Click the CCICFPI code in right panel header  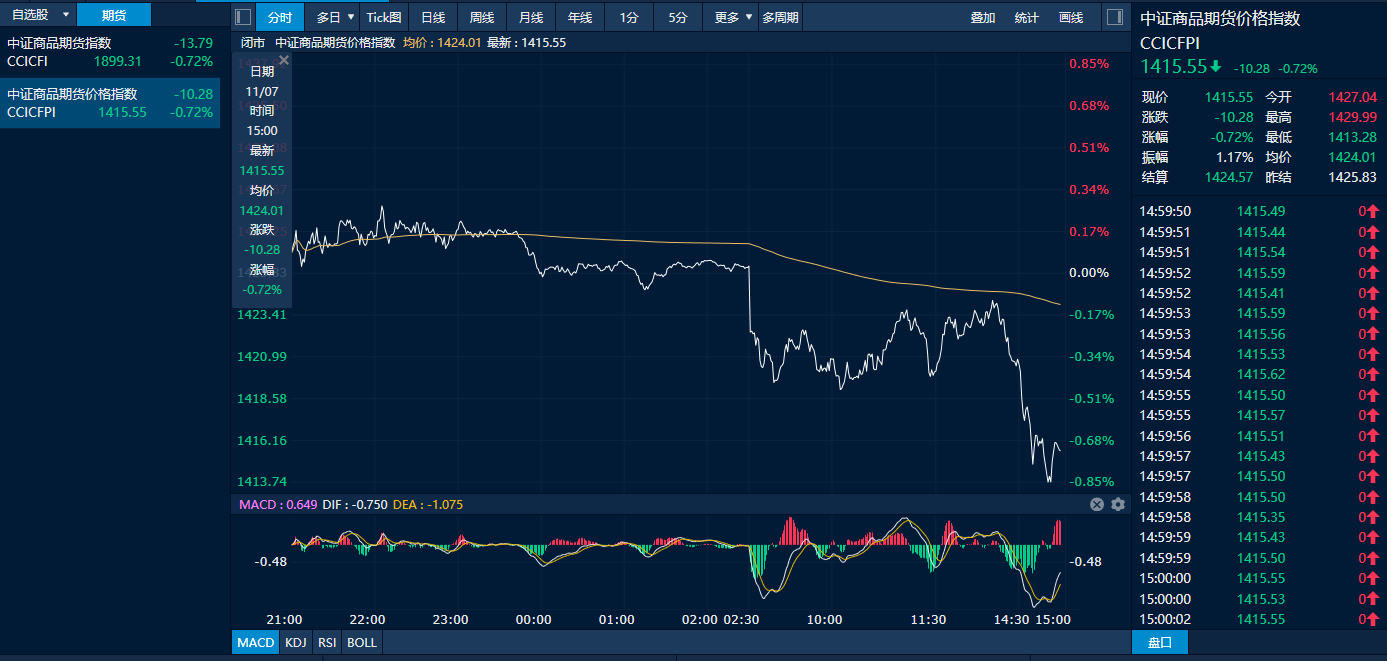tap(1169, 42)
